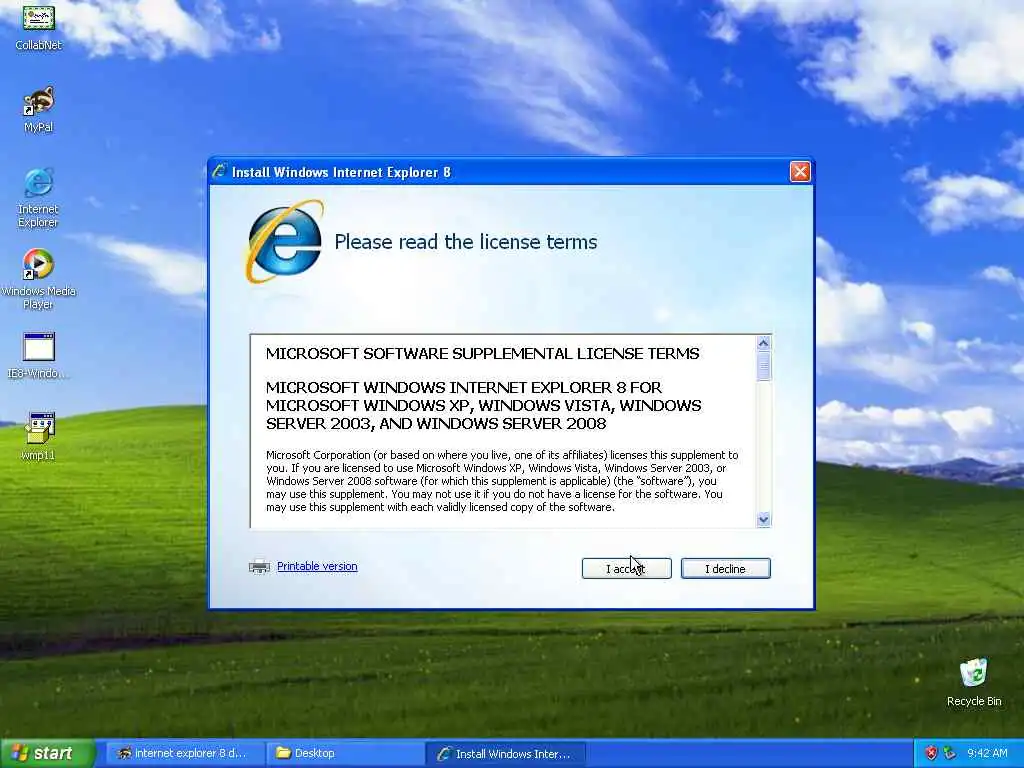Click the license scrollbar down arrow
The height and width of the screenshot is (768, 1024).
tap(763, 519)
